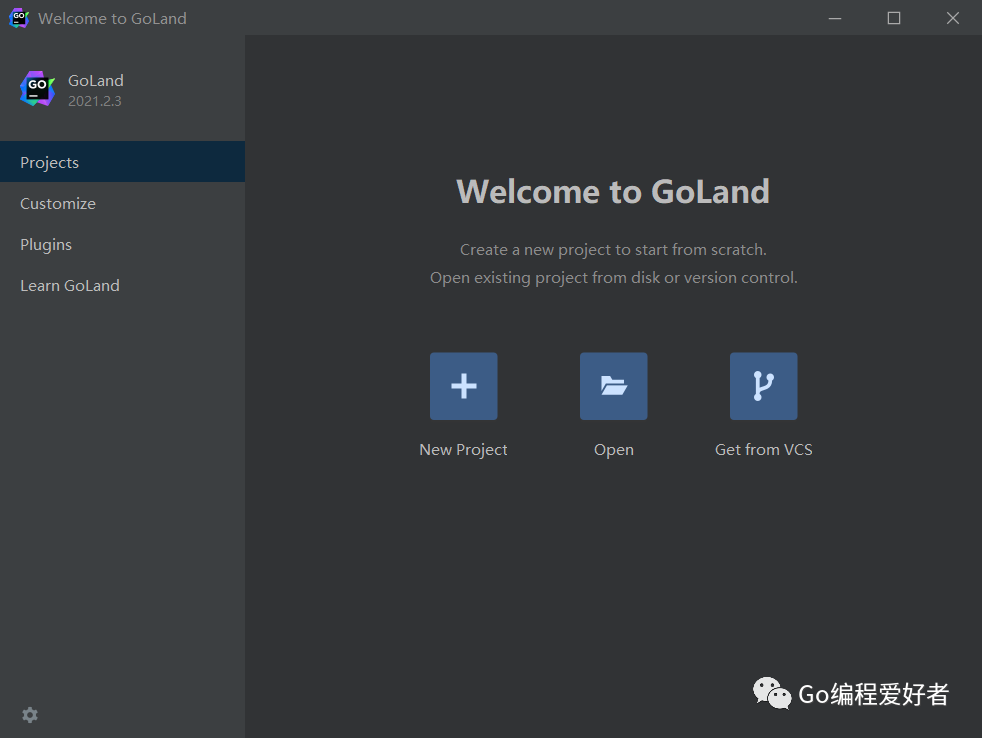Image resolution: width=982 pixels, height=738 pixels.
Task: Click the Get from VCS branch icon
Action: 763,386
